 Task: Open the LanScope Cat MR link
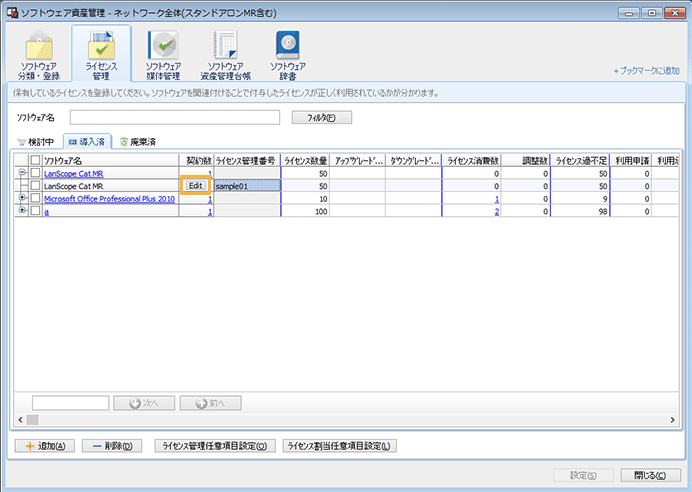click(73, 173)
